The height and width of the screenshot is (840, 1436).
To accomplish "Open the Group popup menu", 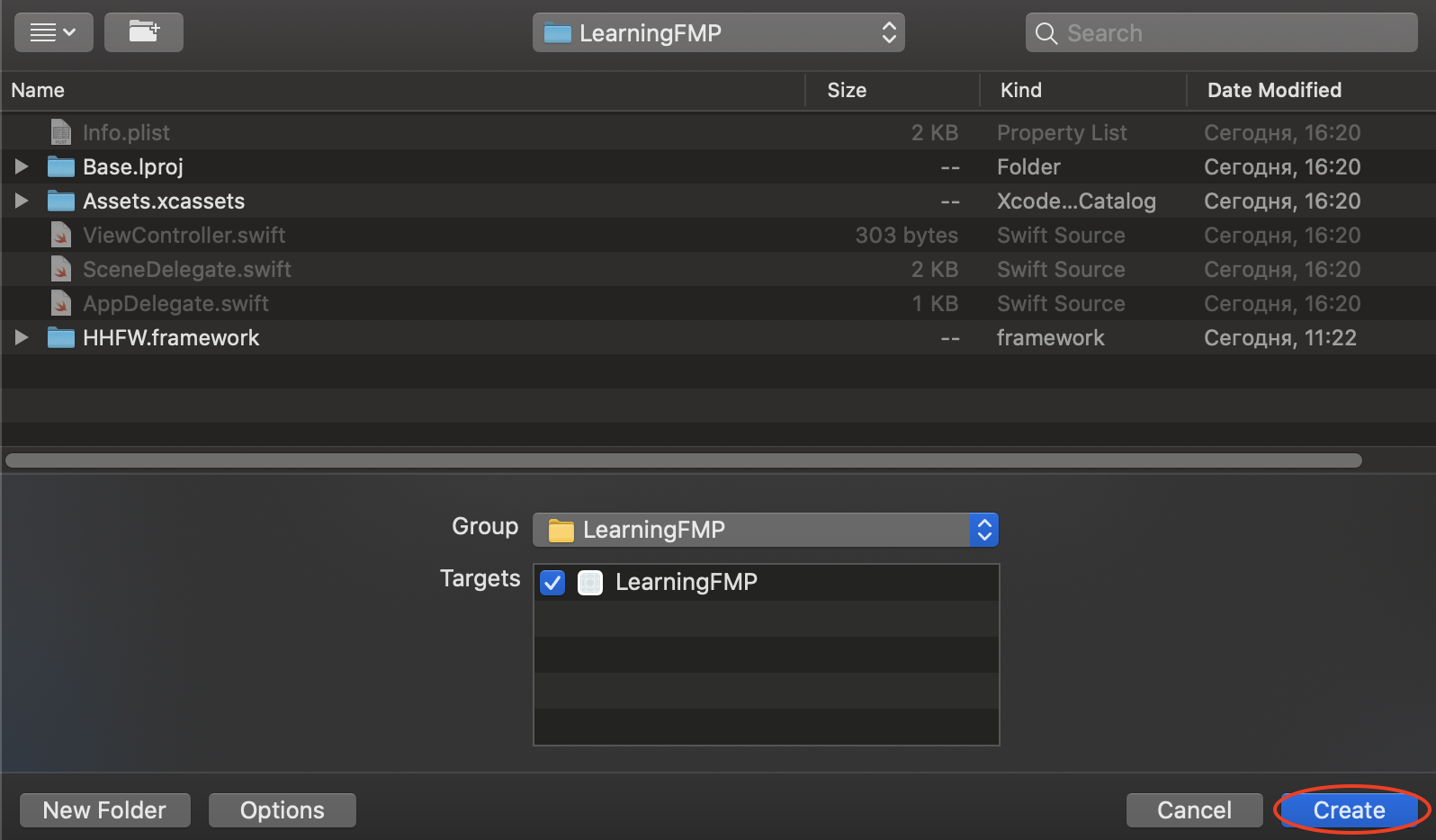I will pos(765,530).
